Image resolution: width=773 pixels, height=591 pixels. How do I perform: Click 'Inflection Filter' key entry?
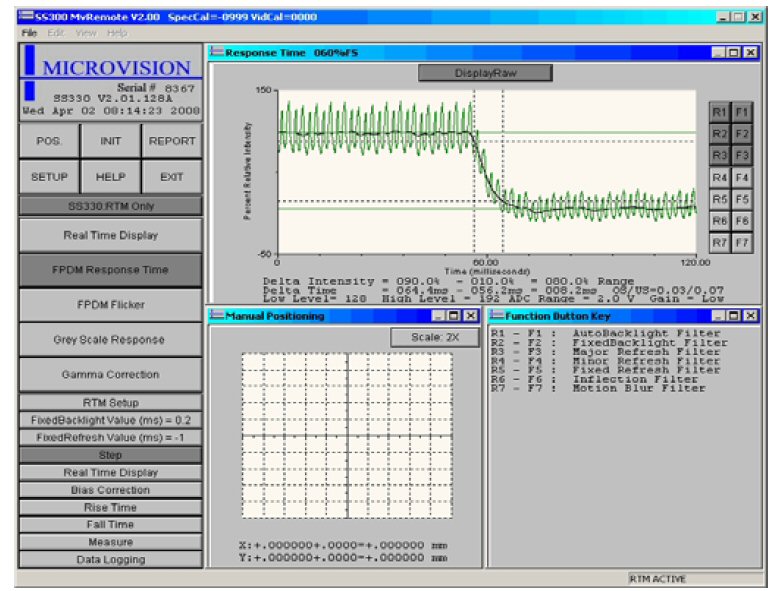[x=635, y=379]
